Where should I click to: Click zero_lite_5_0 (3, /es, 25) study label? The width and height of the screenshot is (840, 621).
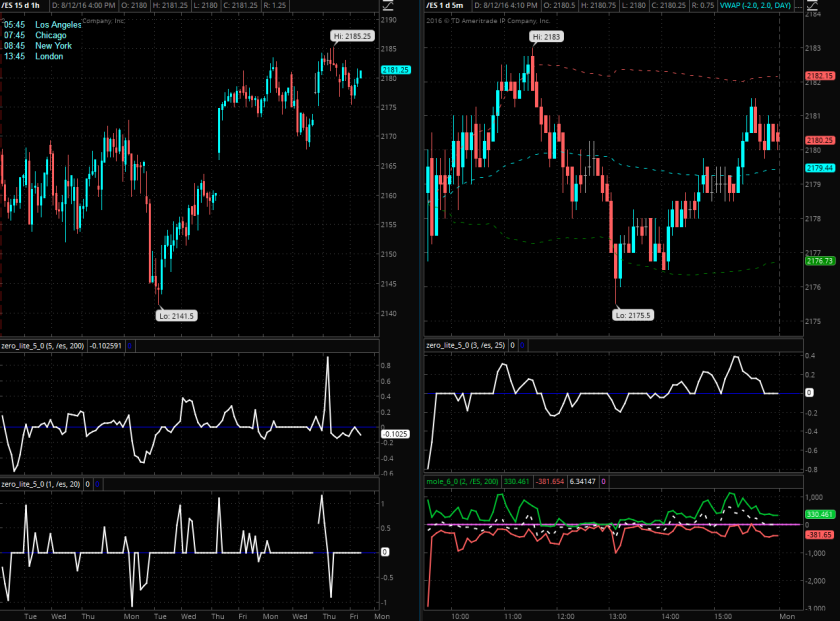click(466, 345)
